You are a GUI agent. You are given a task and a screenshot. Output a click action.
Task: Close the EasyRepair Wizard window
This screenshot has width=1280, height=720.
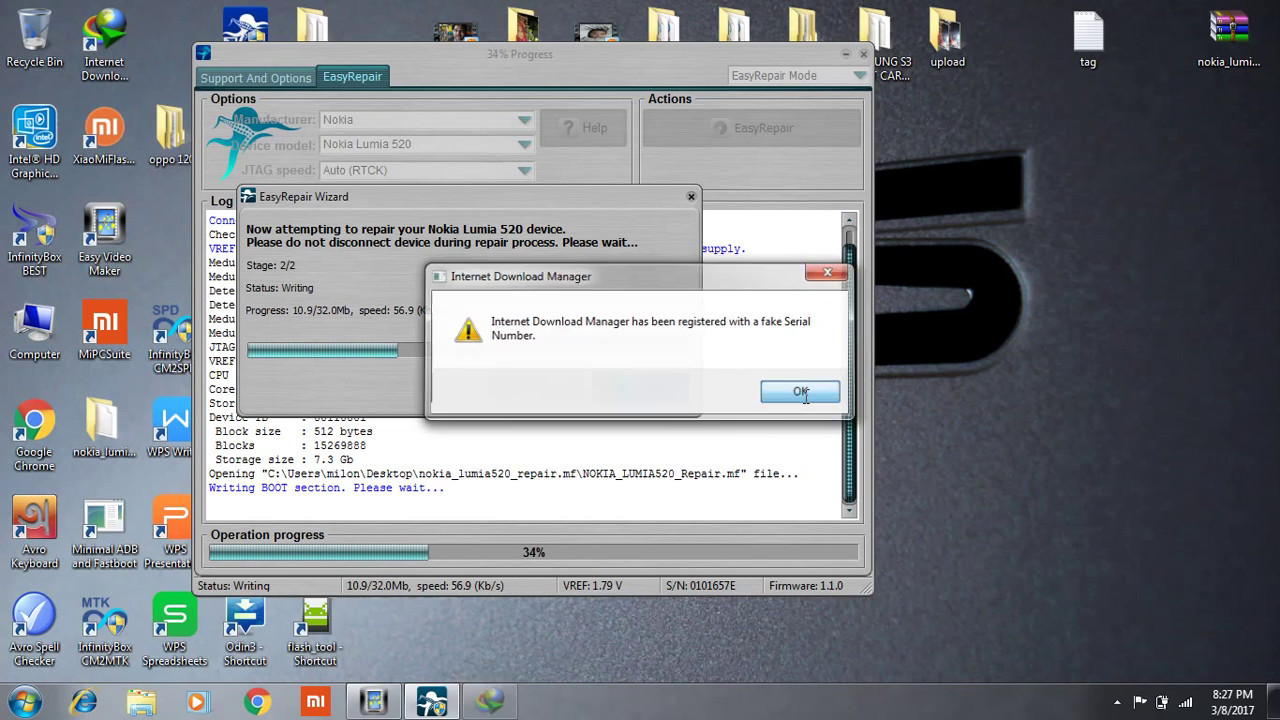[x=690, y=197]
